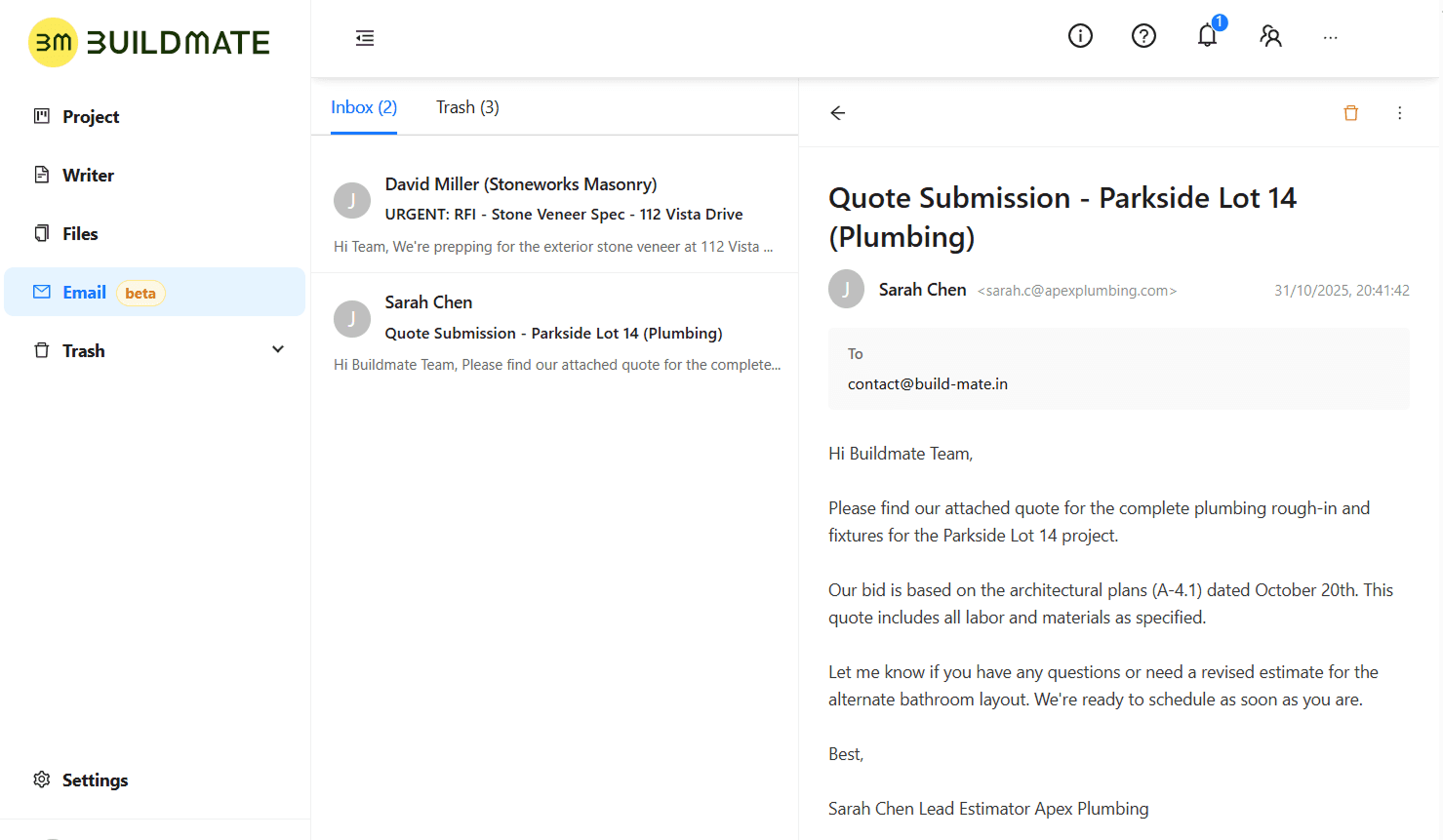
Task: Click the 31/10/2025, 20:41:42 timestamp
Action: click(1342, 291)
